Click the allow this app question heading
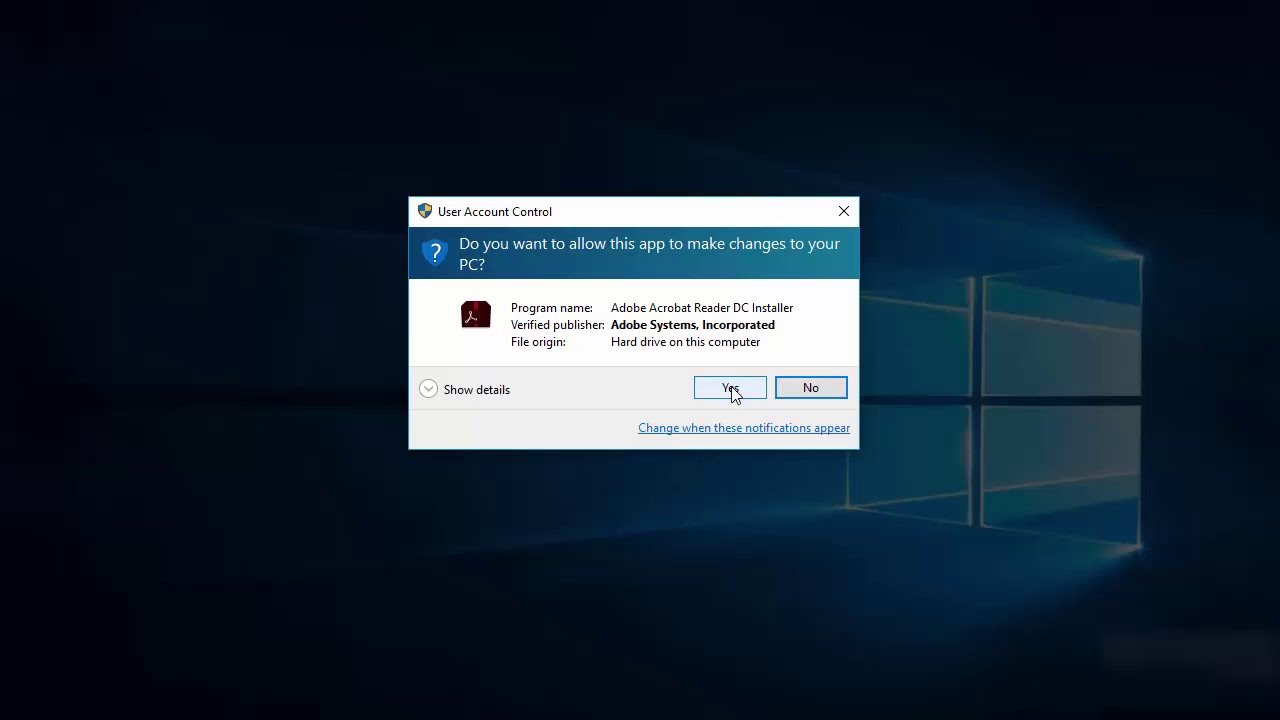The height and width of the screenshot is (720, 1280). (x=649, y=254)
